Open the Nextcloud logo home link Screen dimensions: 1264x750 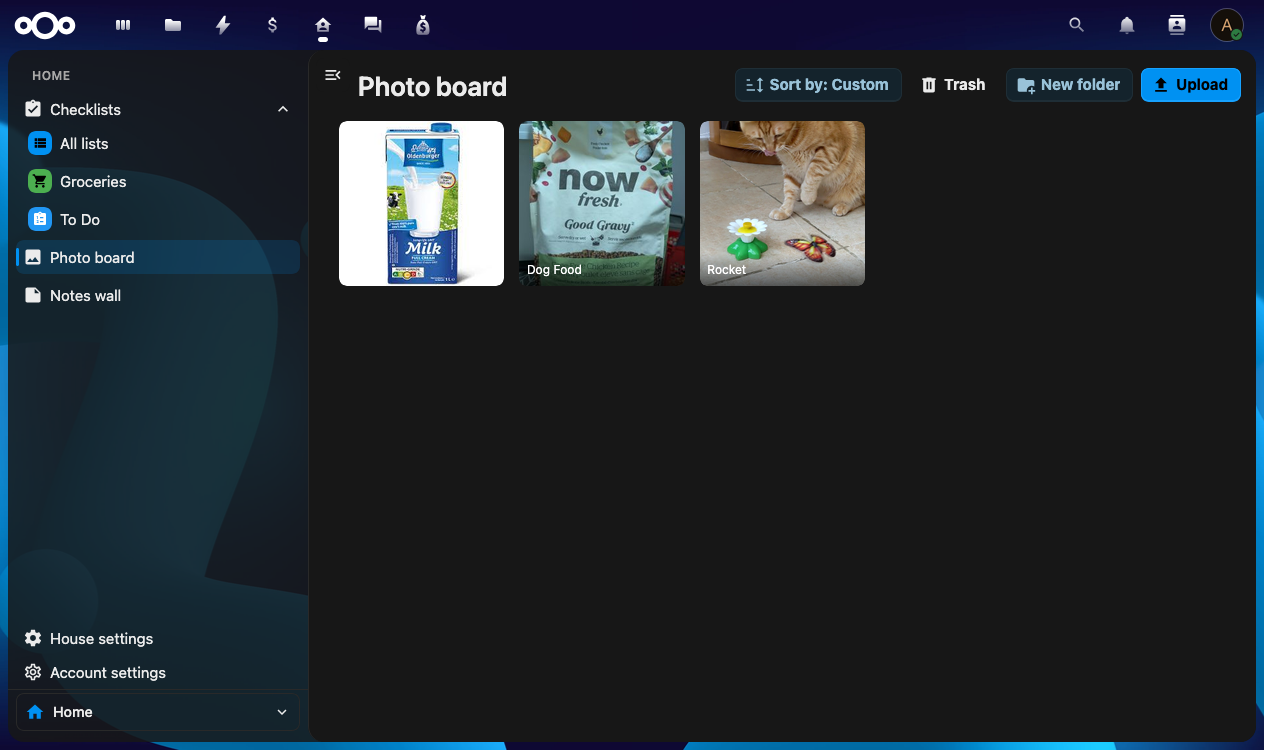coord(45,25)
